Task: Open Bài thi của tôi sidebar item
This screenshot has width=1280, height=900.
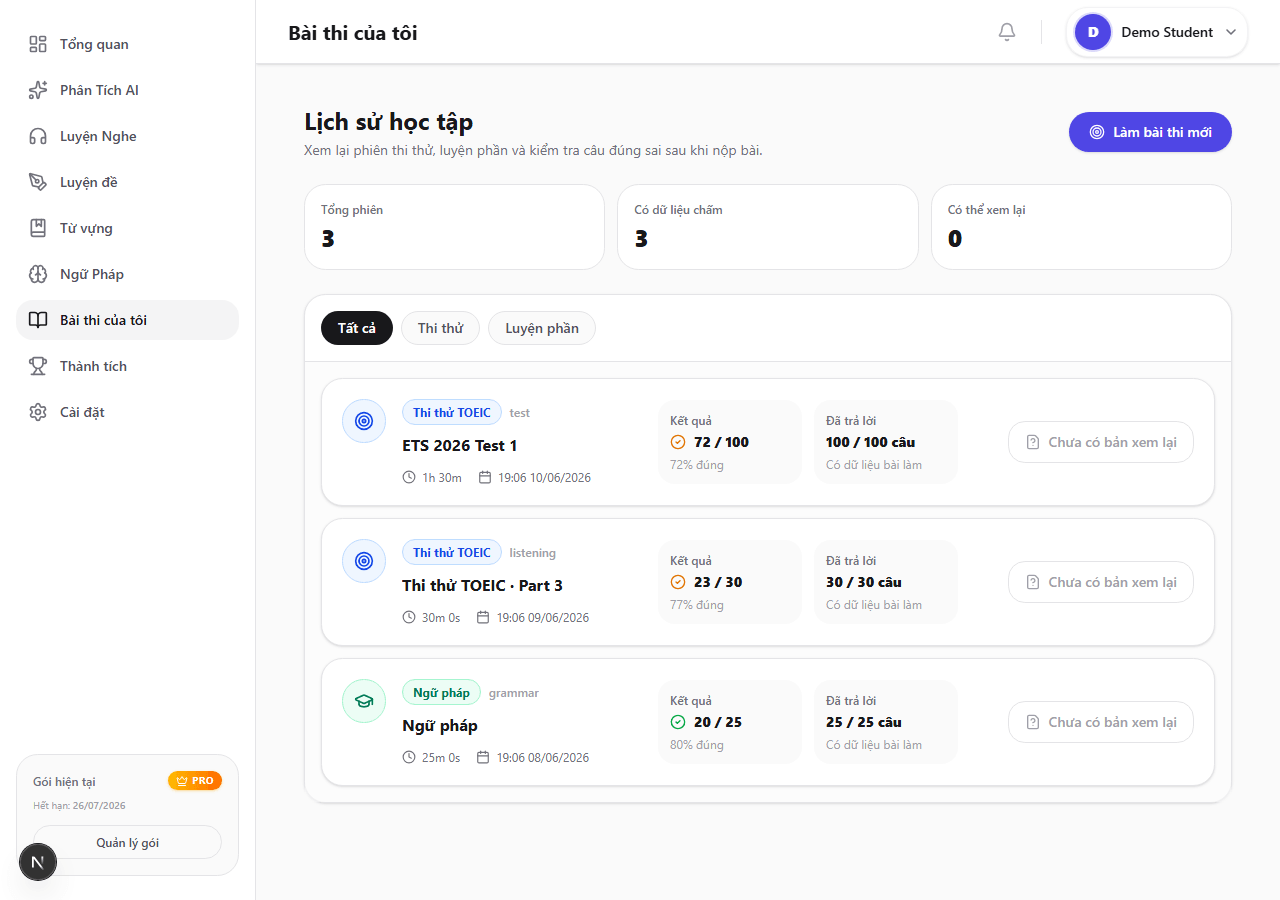Action: pyautogui.click(x=128, y=320)
